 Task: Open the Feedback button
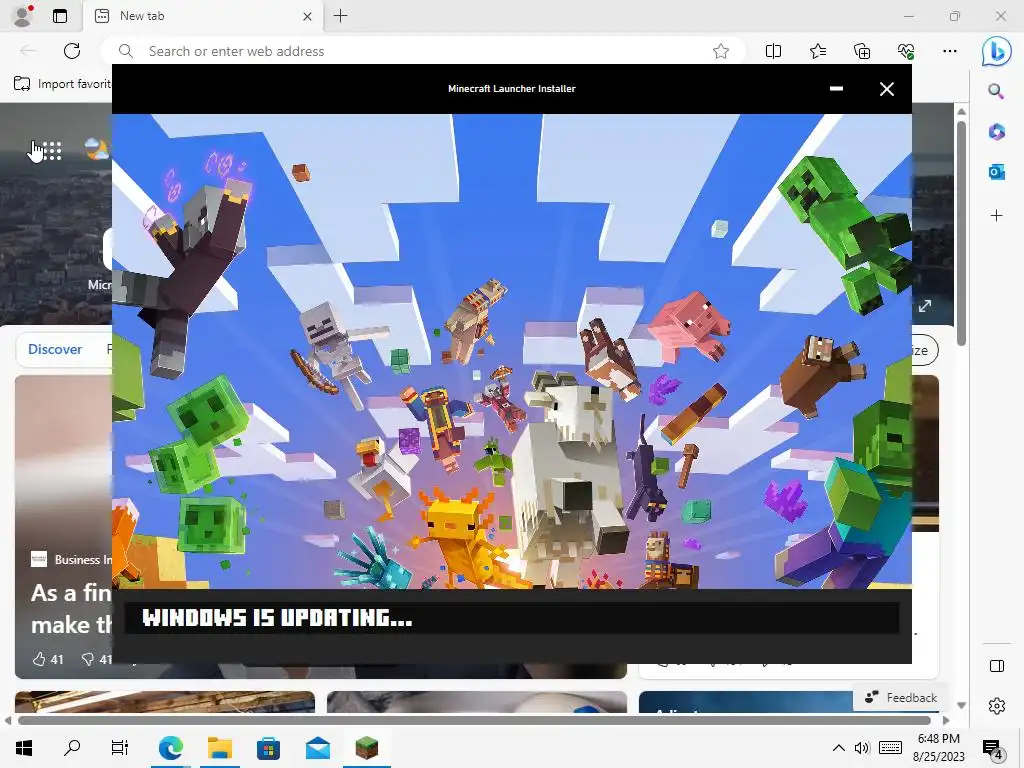pos(901,698)
